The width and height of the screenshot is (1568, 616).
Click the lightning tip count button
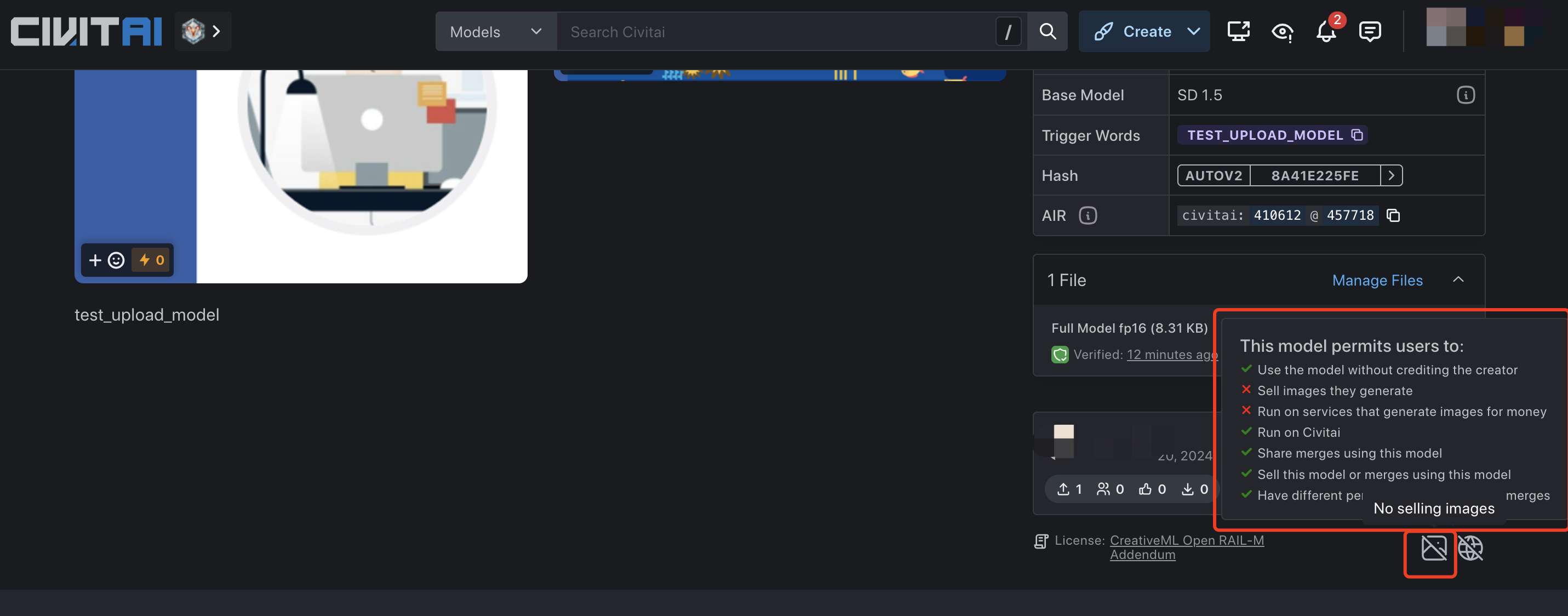click(x=151, y=260)
